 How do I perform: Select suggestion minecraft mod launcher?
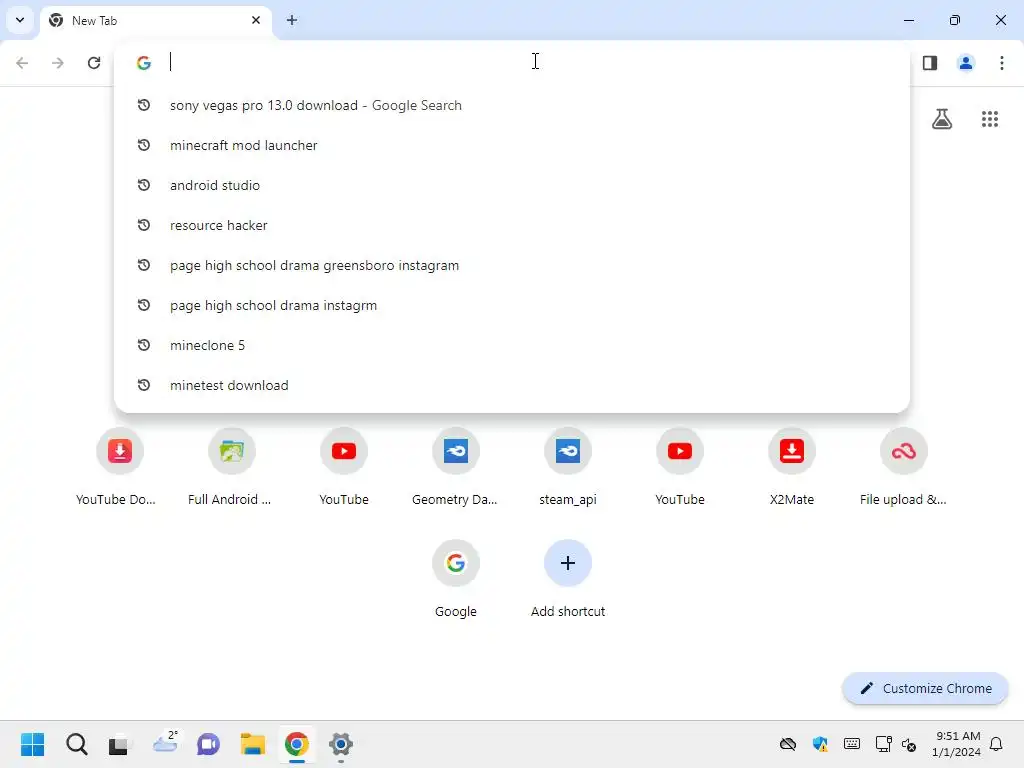pos(512,145)
